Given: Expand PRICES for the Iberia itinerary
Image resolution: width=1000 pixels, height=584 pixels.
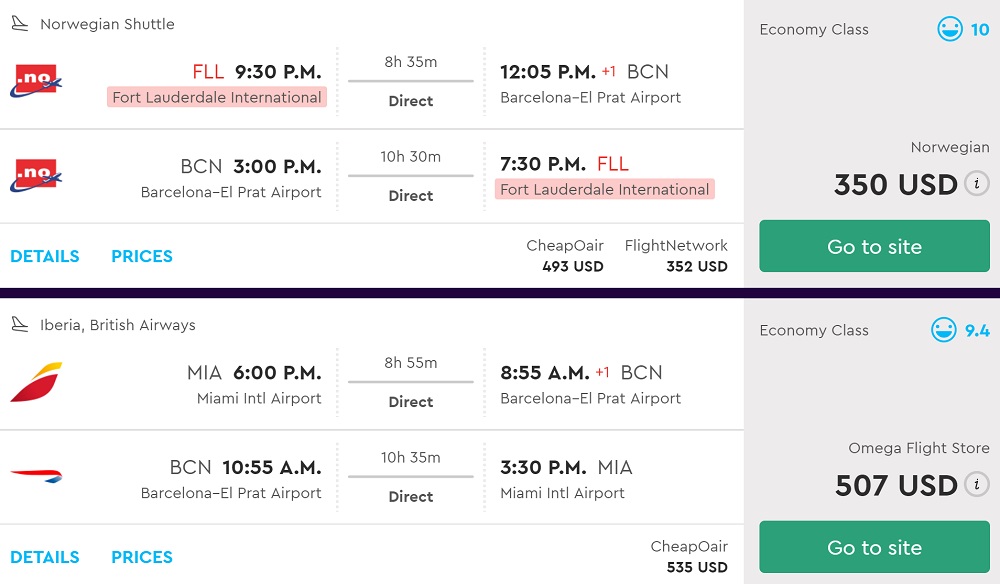Looking at the screenshot, I should (142, 557).
